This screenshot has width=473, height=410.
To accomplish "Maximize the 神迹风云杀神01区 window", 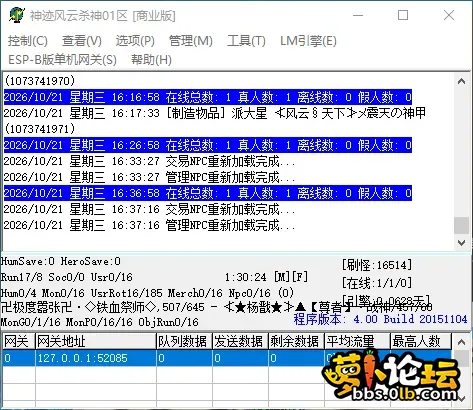I will pos(403,15).
